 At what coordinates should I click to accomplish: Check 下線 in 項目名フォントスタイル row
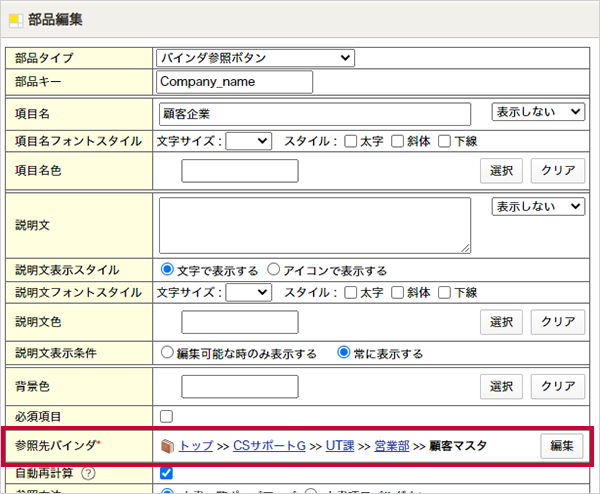[444, 141]
